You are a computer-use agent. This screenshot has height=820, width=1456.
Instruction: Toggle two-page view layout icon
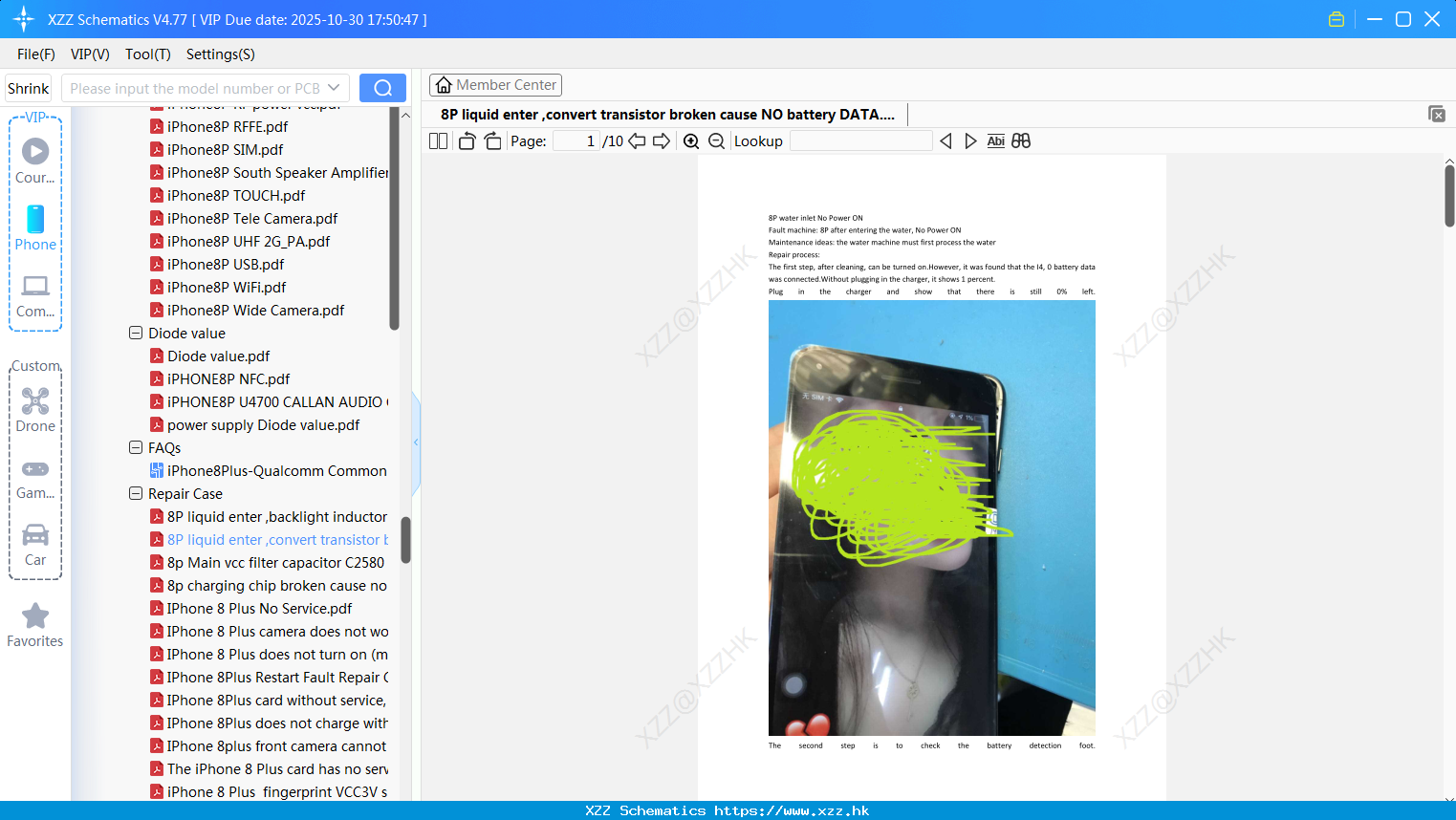(438, 140)
